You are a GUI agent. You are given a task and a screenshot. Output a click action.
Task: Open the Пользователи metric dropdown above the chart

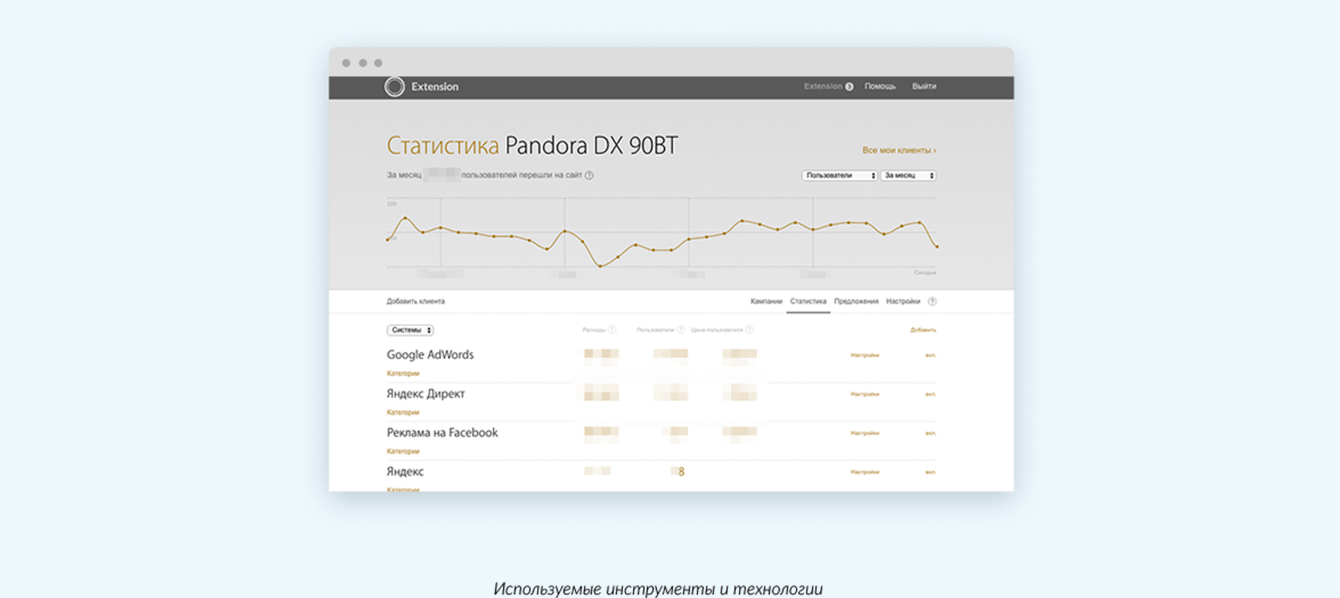click(x=840, y=175)
